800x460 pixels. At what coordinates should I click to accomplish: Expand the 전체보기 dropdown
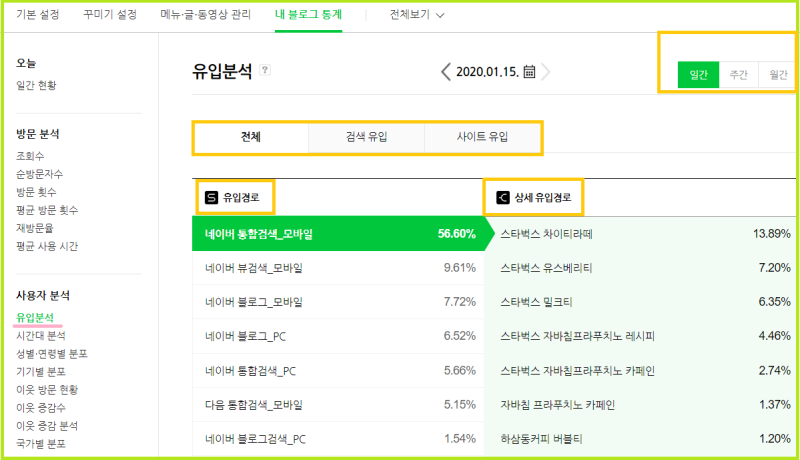417,15
